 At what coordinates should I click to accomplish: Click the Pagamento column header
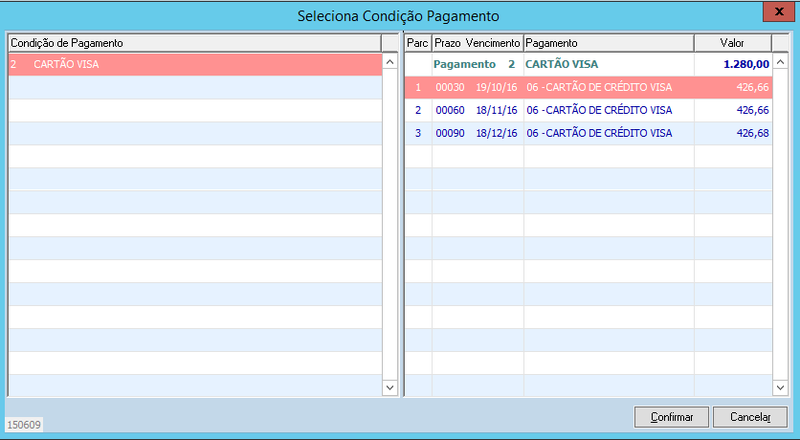click(609, 43)
